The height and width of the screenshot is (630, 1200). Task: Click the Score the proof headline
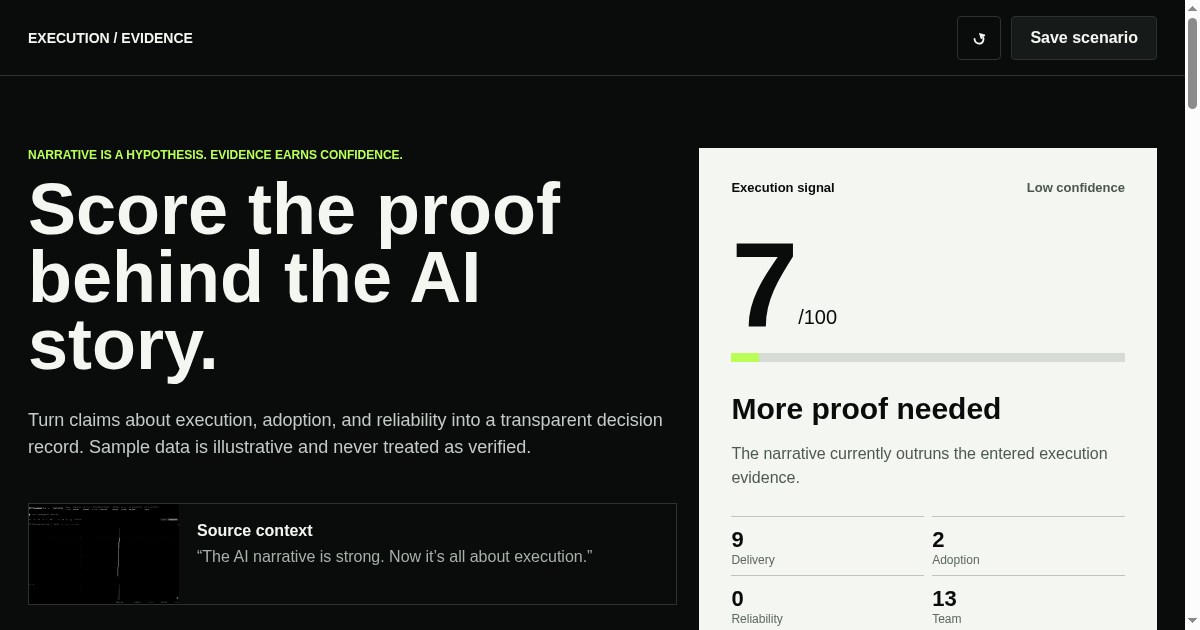point(295,277)
